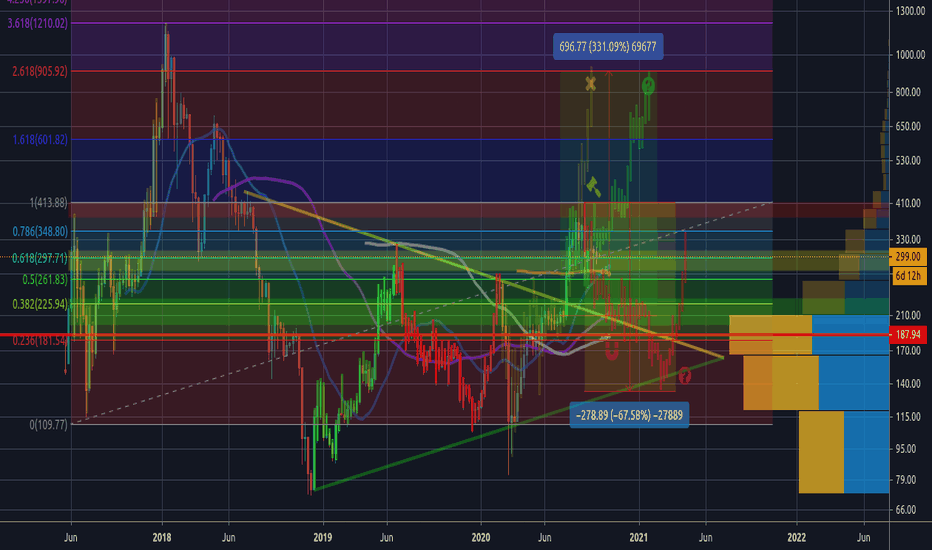The height and width of the screenshot is (550, 932).
Task: Click the 0.786(348.80) Fibonacci label
Action: [40, 231]
